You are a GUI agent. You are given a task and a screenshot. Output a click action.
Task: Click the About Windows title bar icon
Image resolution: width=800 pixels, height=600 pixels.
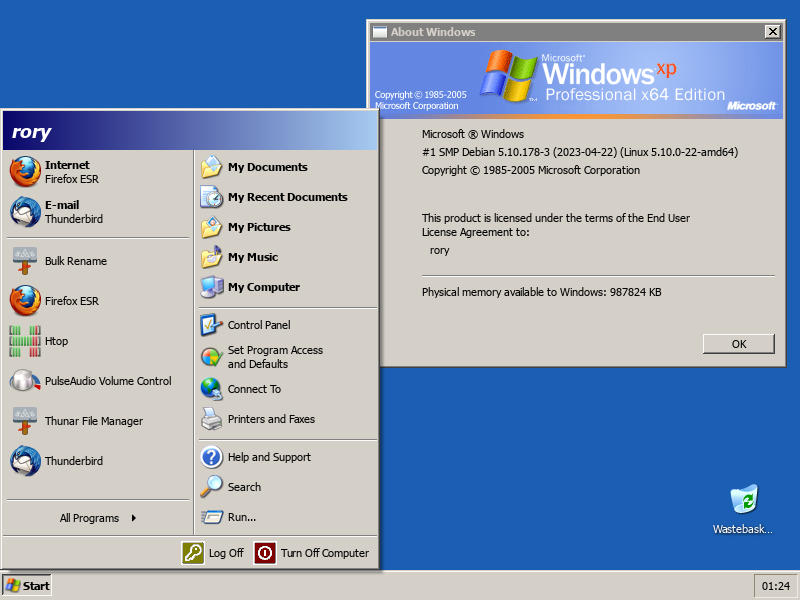[380, 32]
